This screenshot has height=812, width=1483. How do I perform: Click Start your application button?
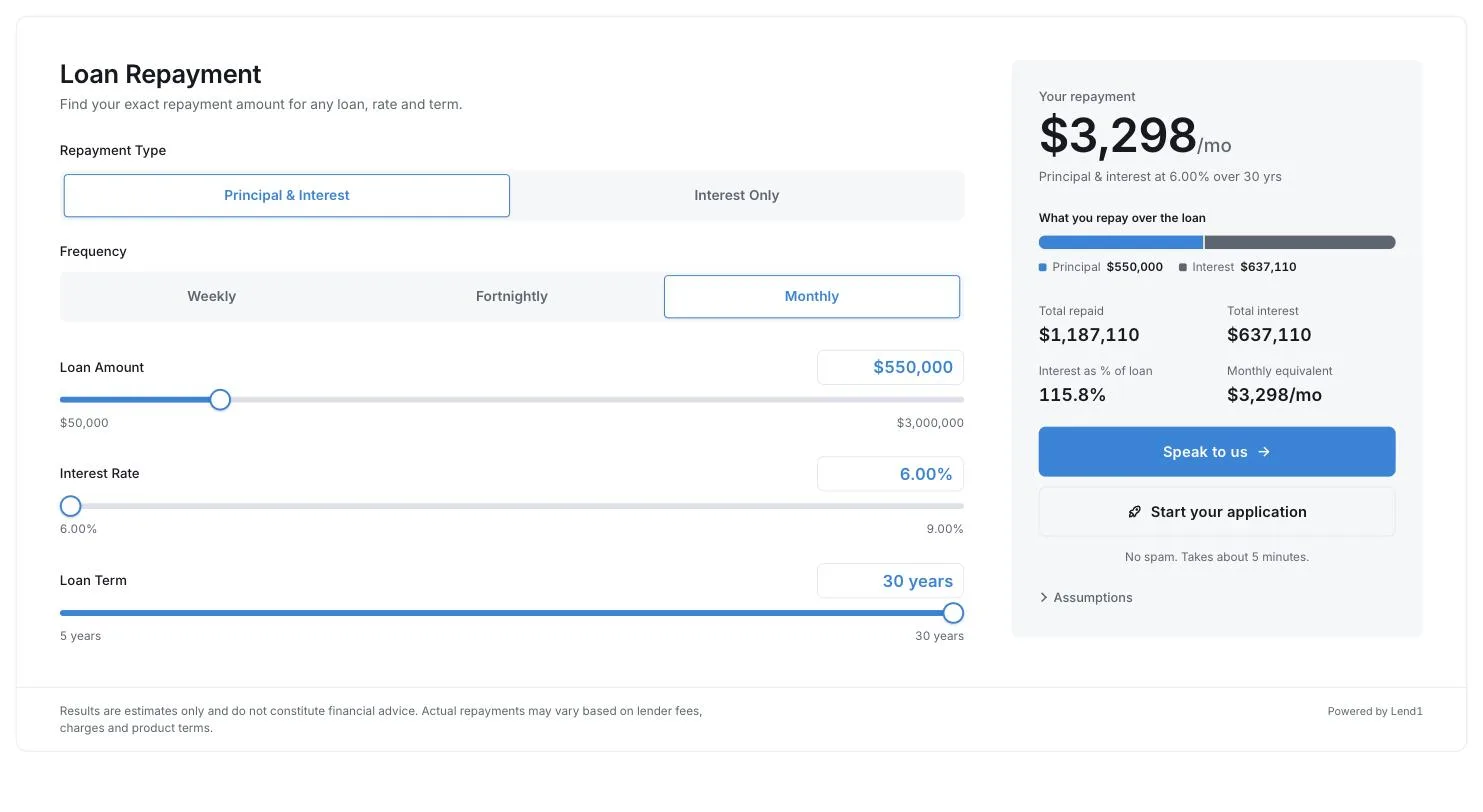[1217, 512]
